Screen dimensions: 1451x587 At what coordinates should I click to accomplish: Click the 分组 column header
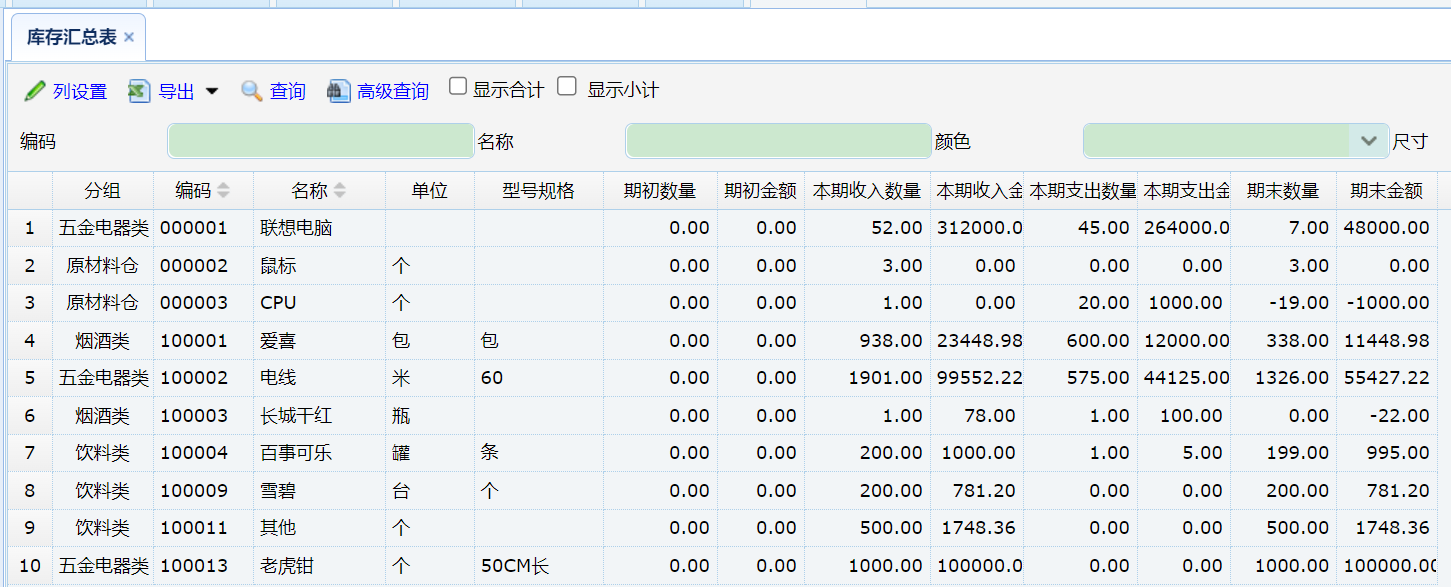pos(102,190)
